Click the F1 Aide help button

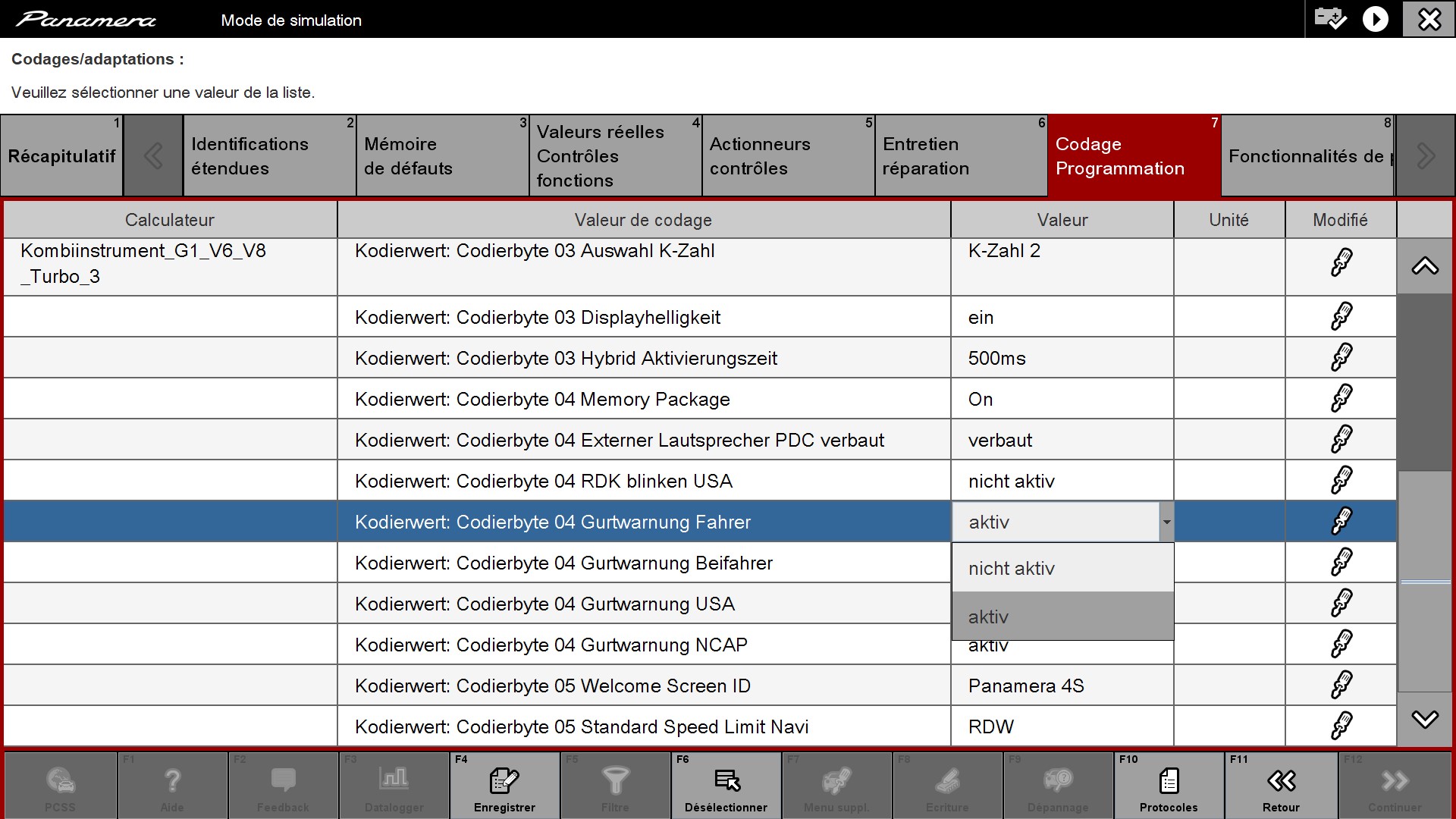(172, 785)
